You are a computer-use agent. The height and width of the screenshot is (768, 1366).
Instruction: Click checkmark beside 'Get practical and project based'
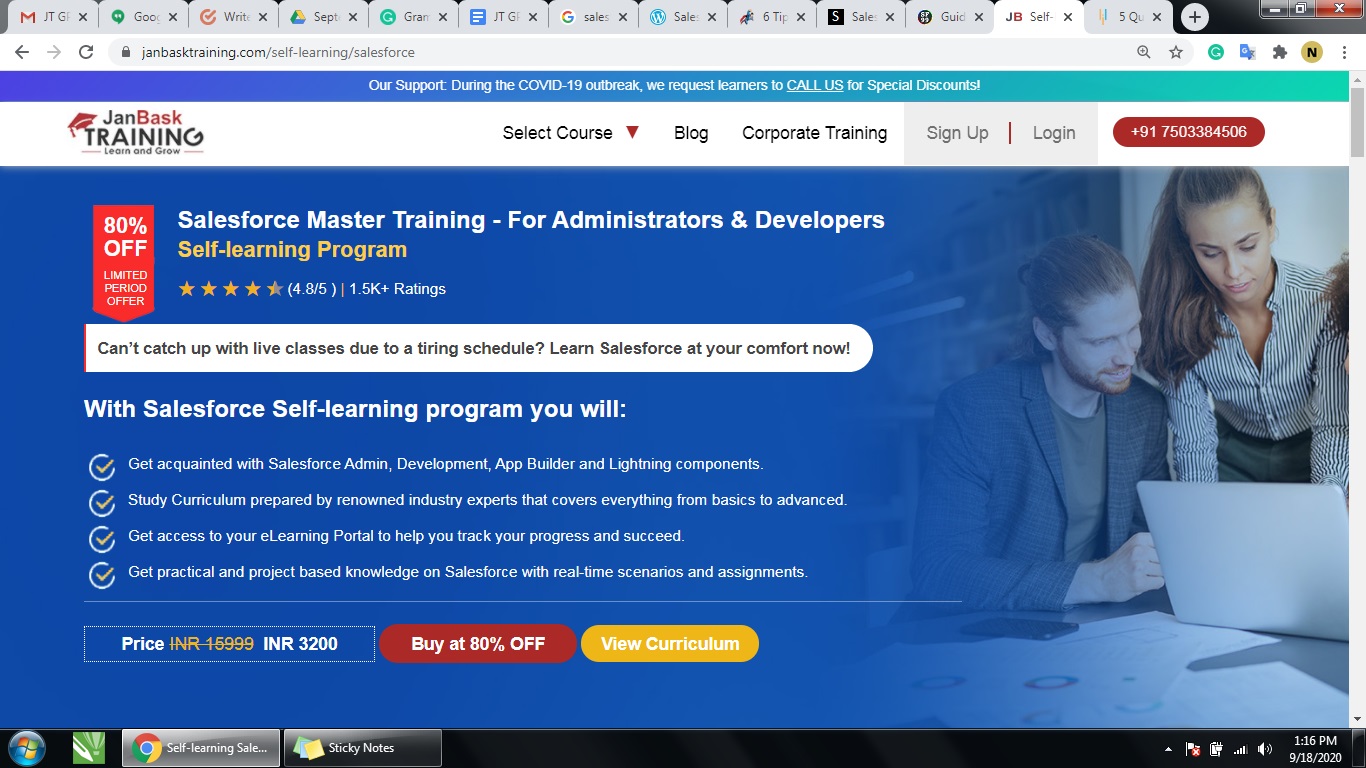click(102, 574)
